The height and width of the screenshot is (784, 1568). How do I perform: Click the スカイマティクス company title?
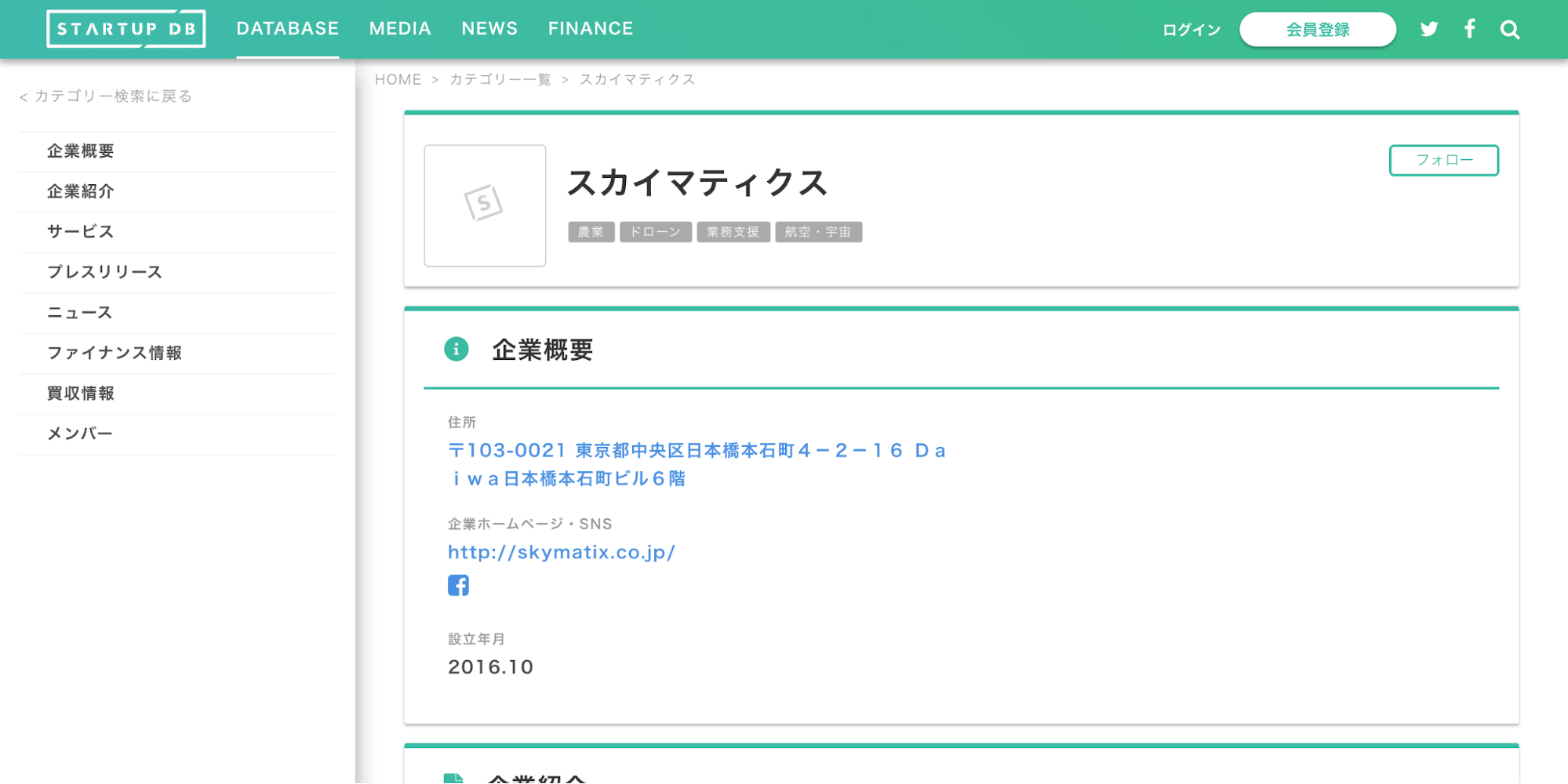697,183
